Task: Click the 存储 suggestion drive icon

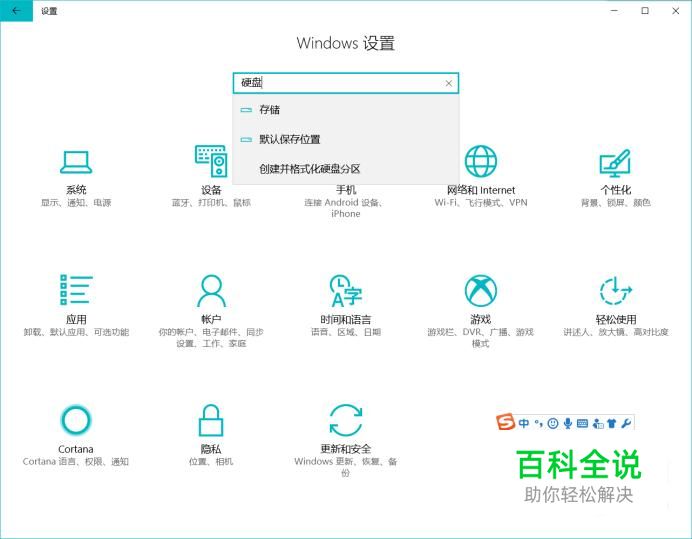Action: [x=246, y=110]
